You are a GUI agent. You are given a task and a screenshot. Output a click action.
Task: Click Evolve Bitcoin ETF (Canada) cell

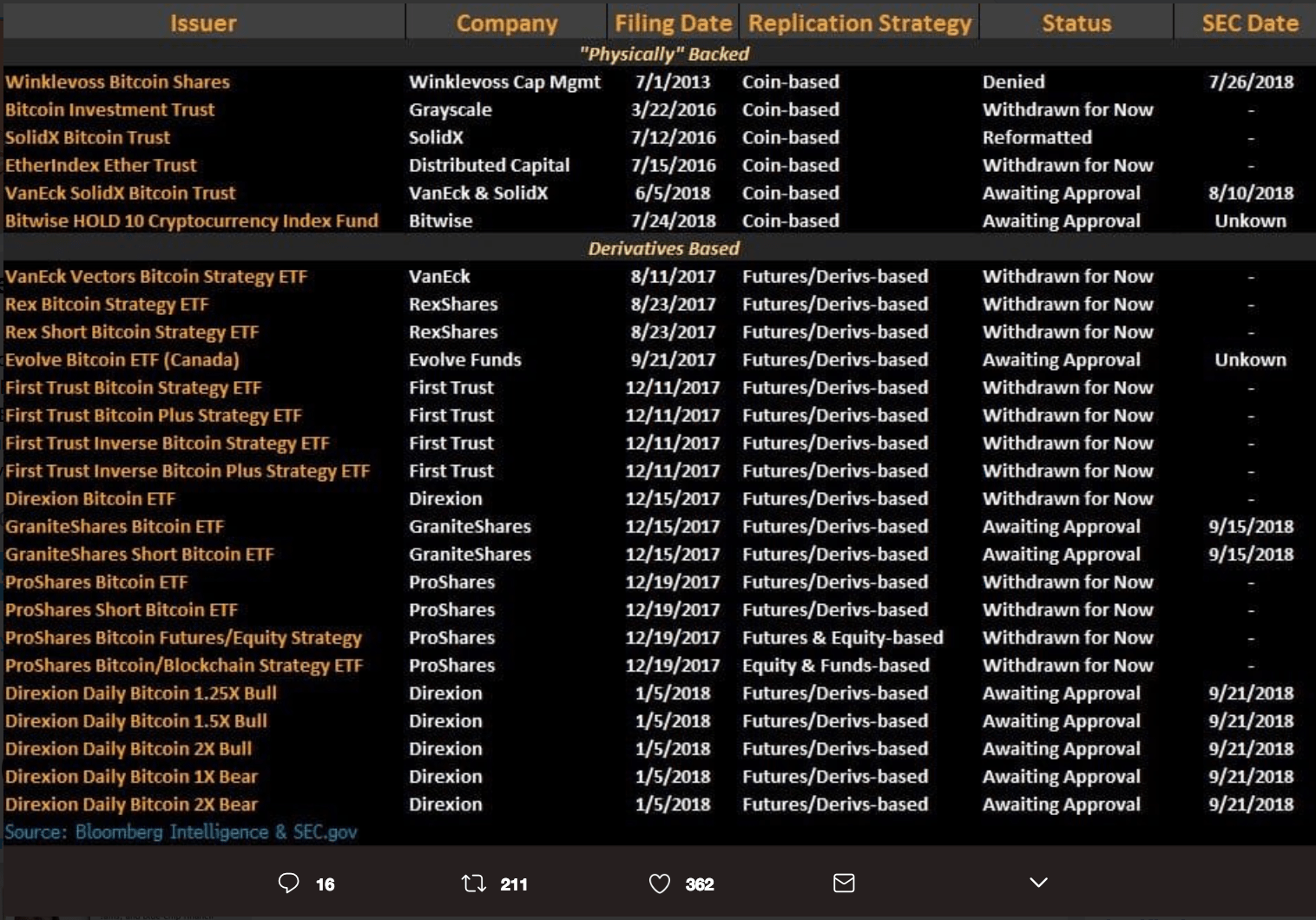pyautogui.click(x=122, y=359)
